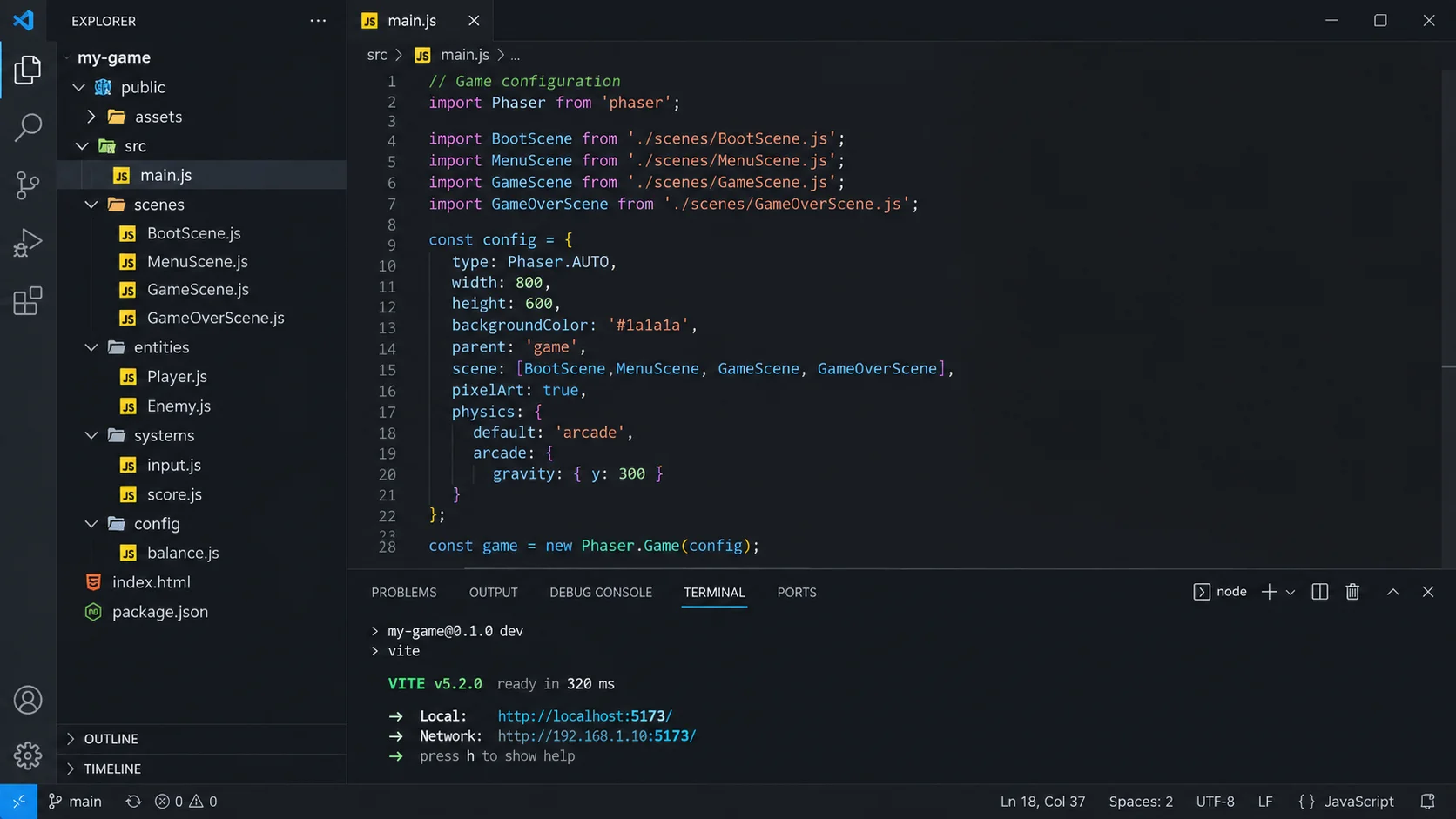1456x819 pixels.
Task: Open the Run and Debug view icon
Action: tap(28, 243)
